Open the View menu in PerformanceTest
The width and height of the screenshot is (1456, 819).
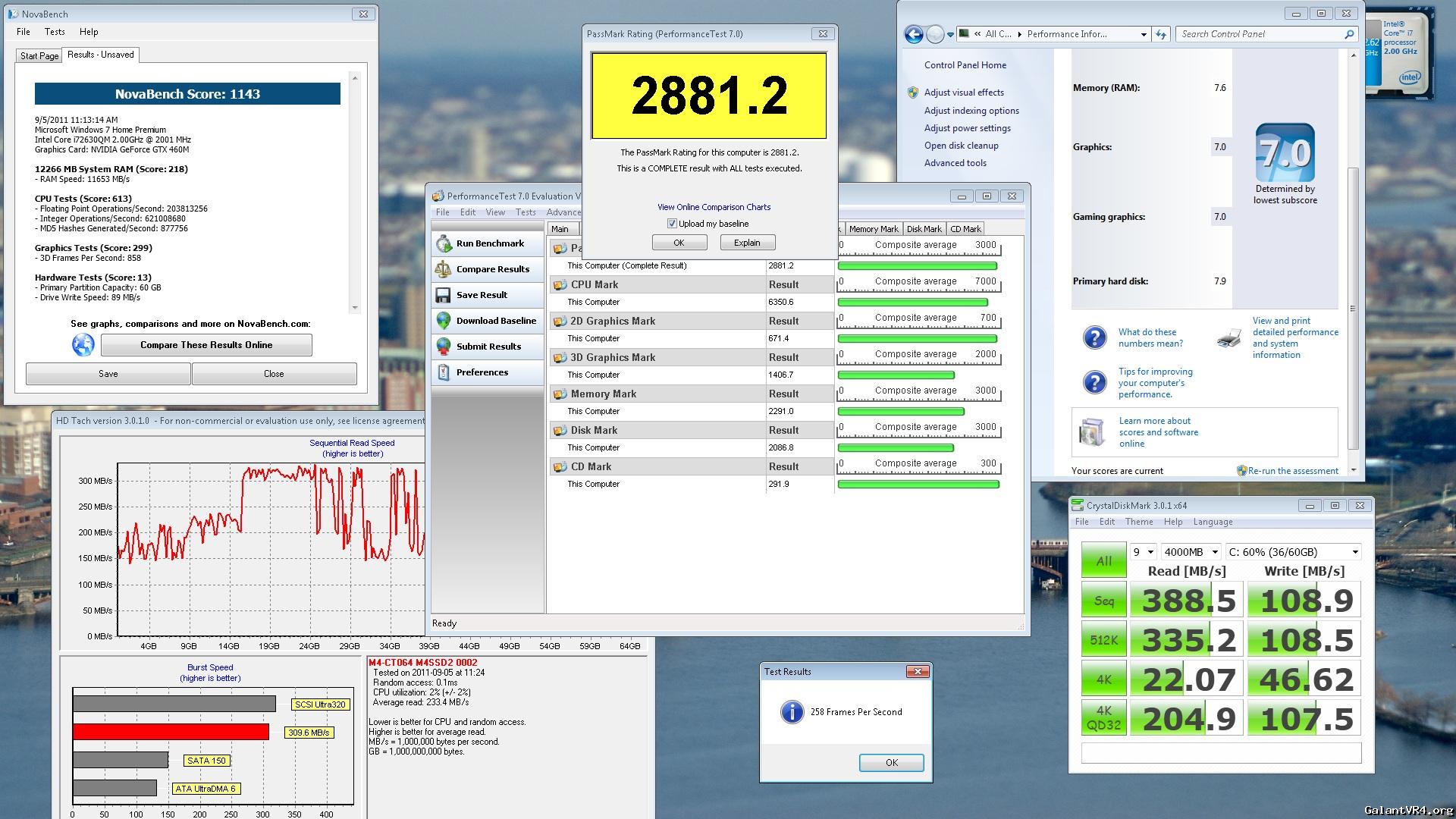pyautogui.click(x=495, y=212)
